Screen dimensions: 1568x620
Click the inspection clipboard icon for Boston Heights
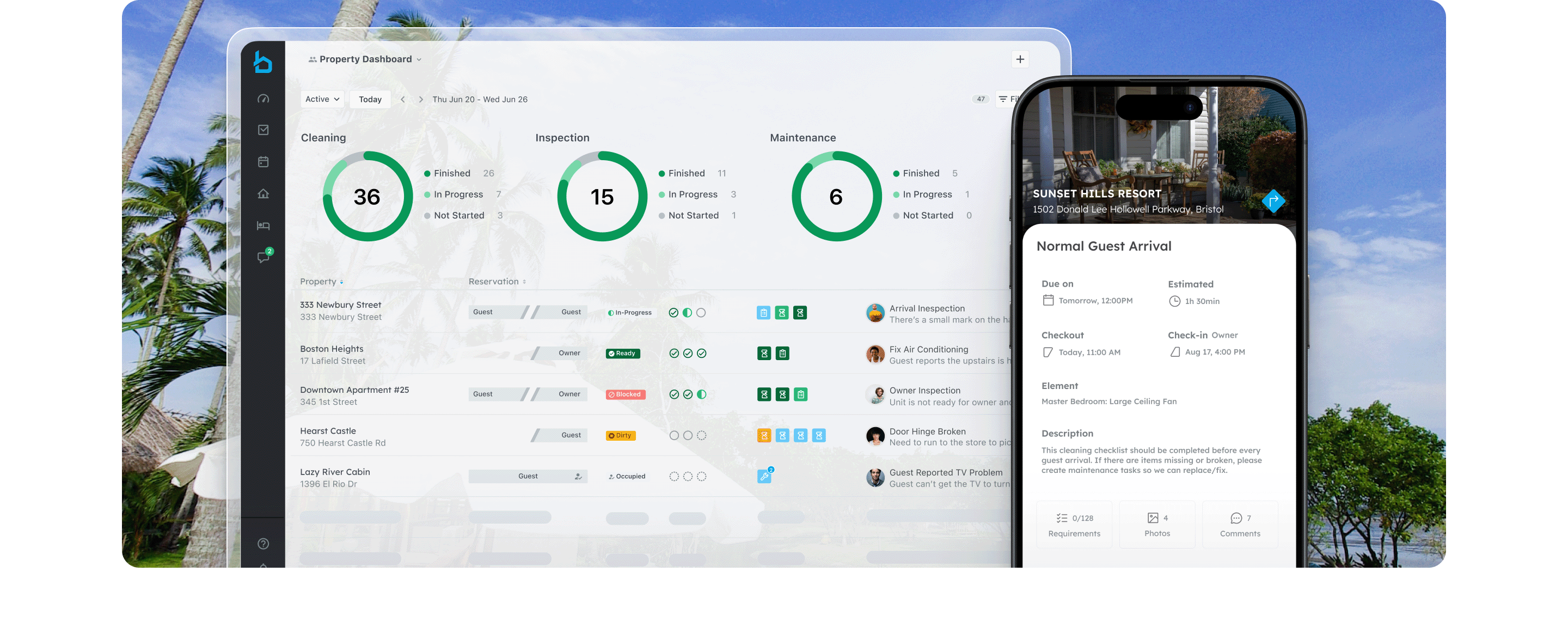(x=783, y=352)
